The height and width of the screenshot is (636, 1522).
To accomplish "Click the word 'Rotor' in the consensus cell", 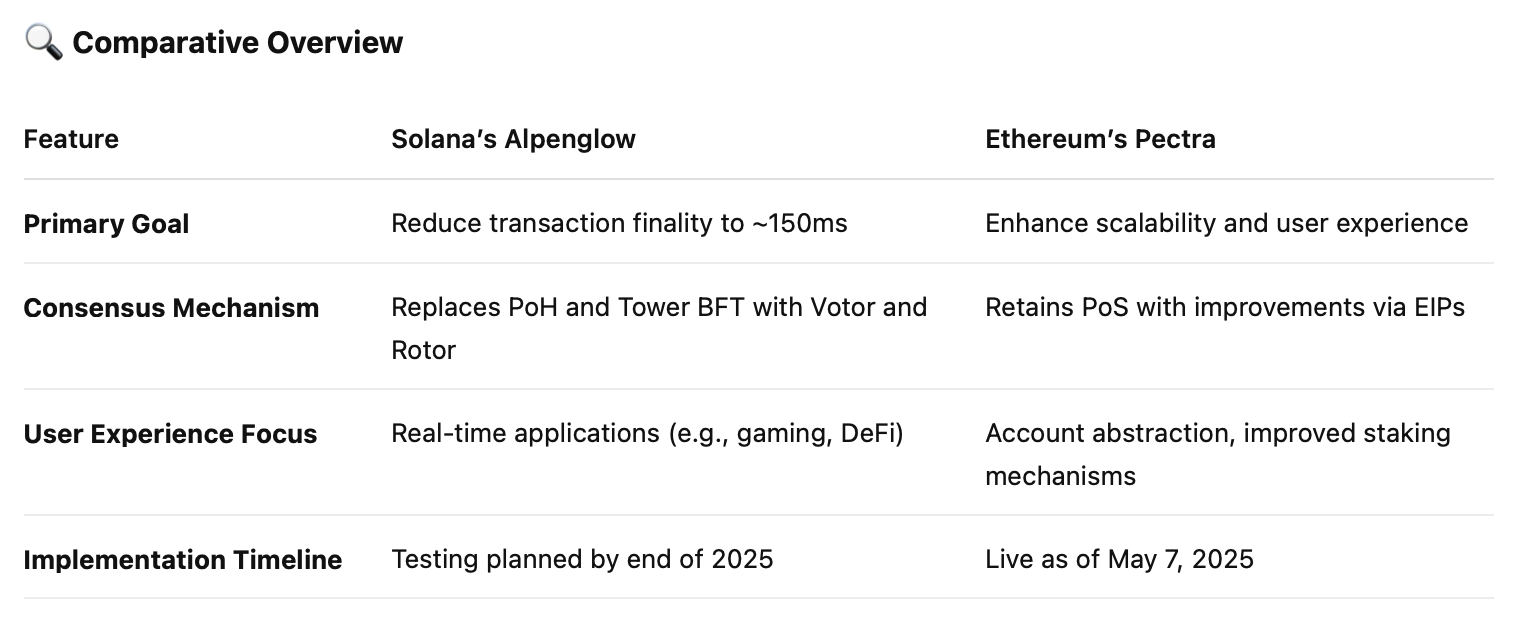I will [423, 350].
